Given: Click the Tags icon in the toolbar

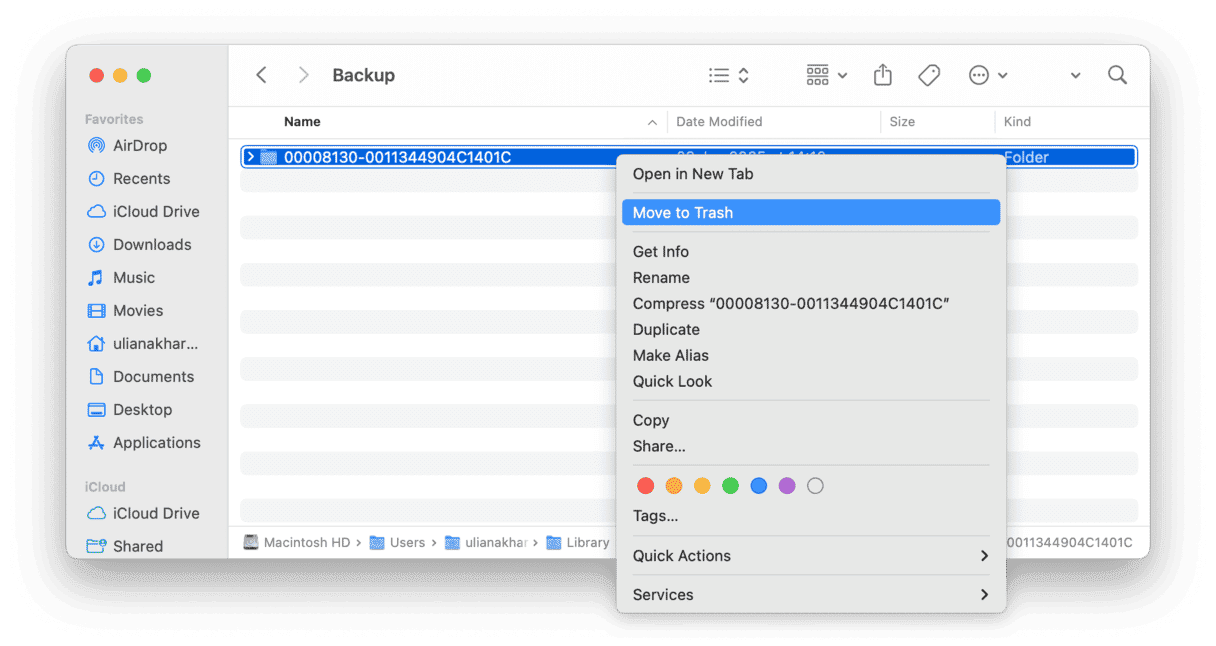Looking at the screenshot, I should [929, 74].
